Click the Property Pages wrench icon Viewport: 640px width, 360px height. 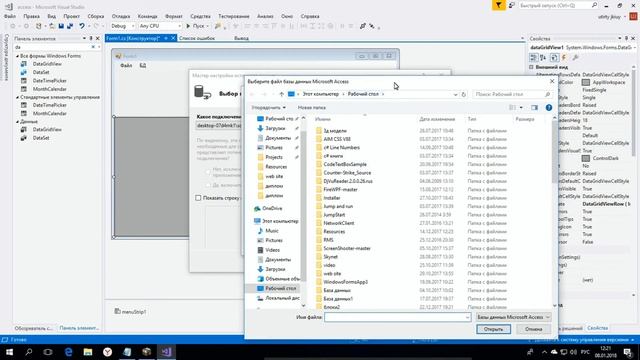point(576,58)
